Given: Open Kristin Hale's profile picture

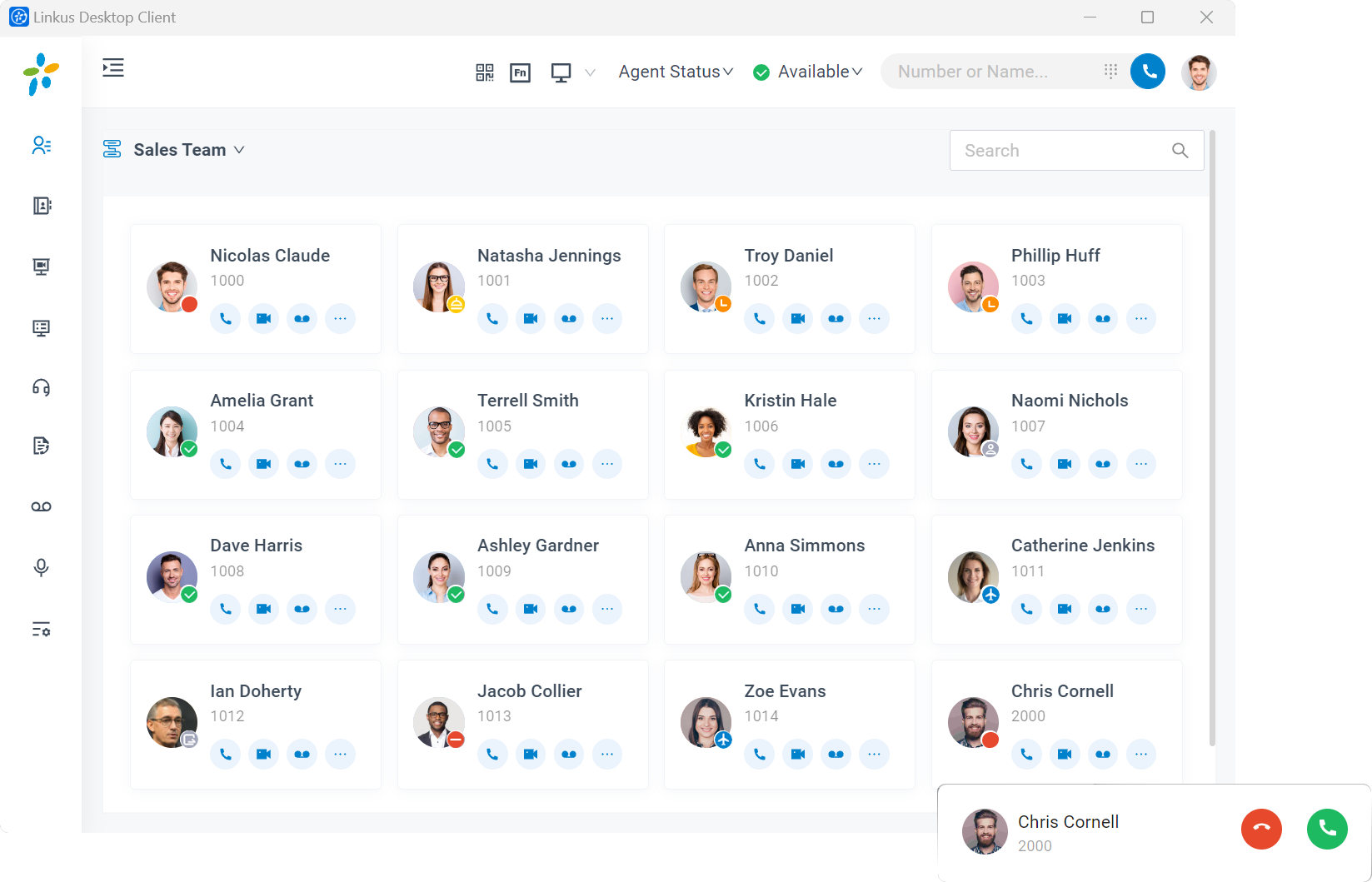Looking at the screenshot, I should 706,431.
